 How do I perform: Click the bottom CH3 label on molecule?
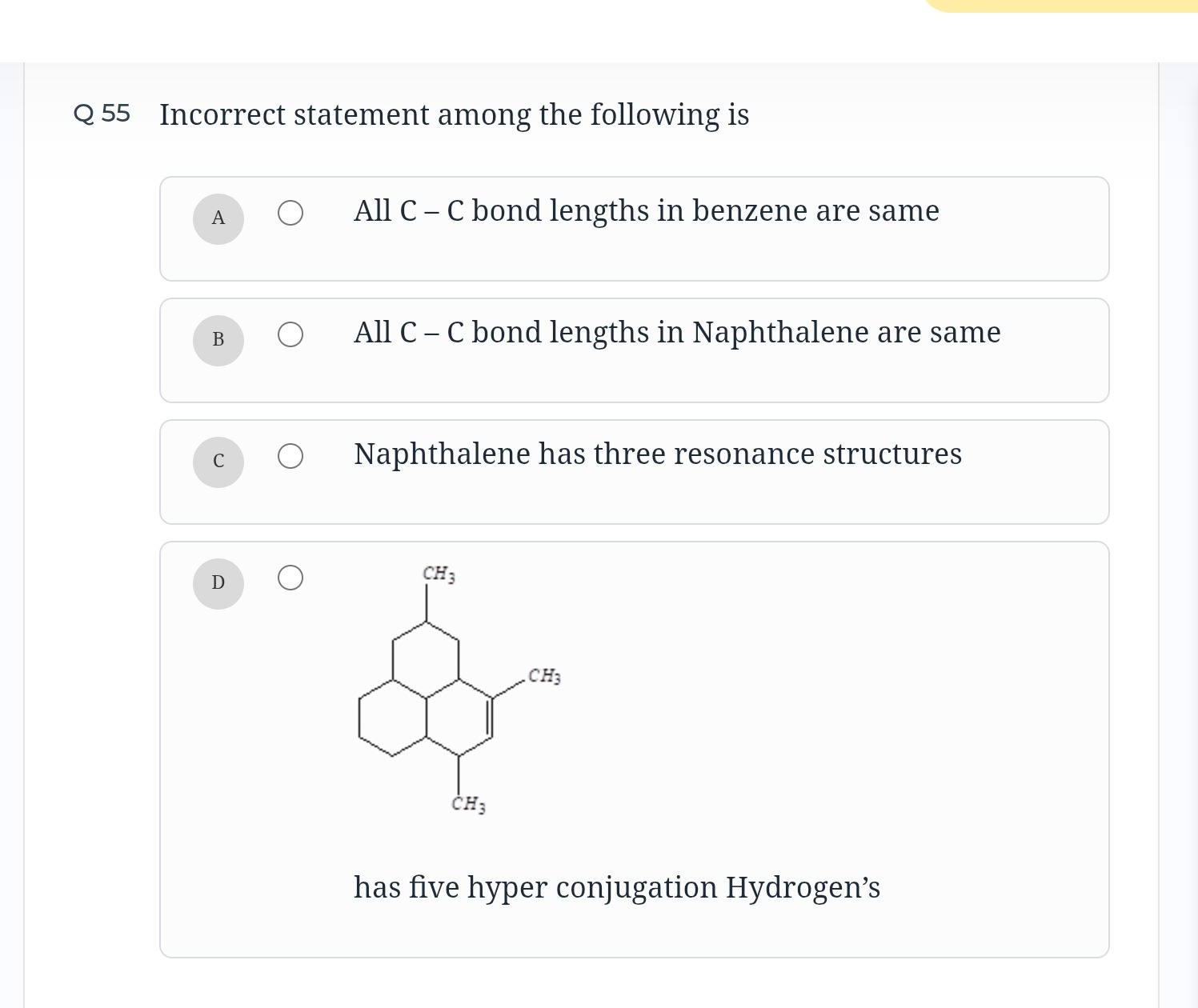tap(468, 803)
